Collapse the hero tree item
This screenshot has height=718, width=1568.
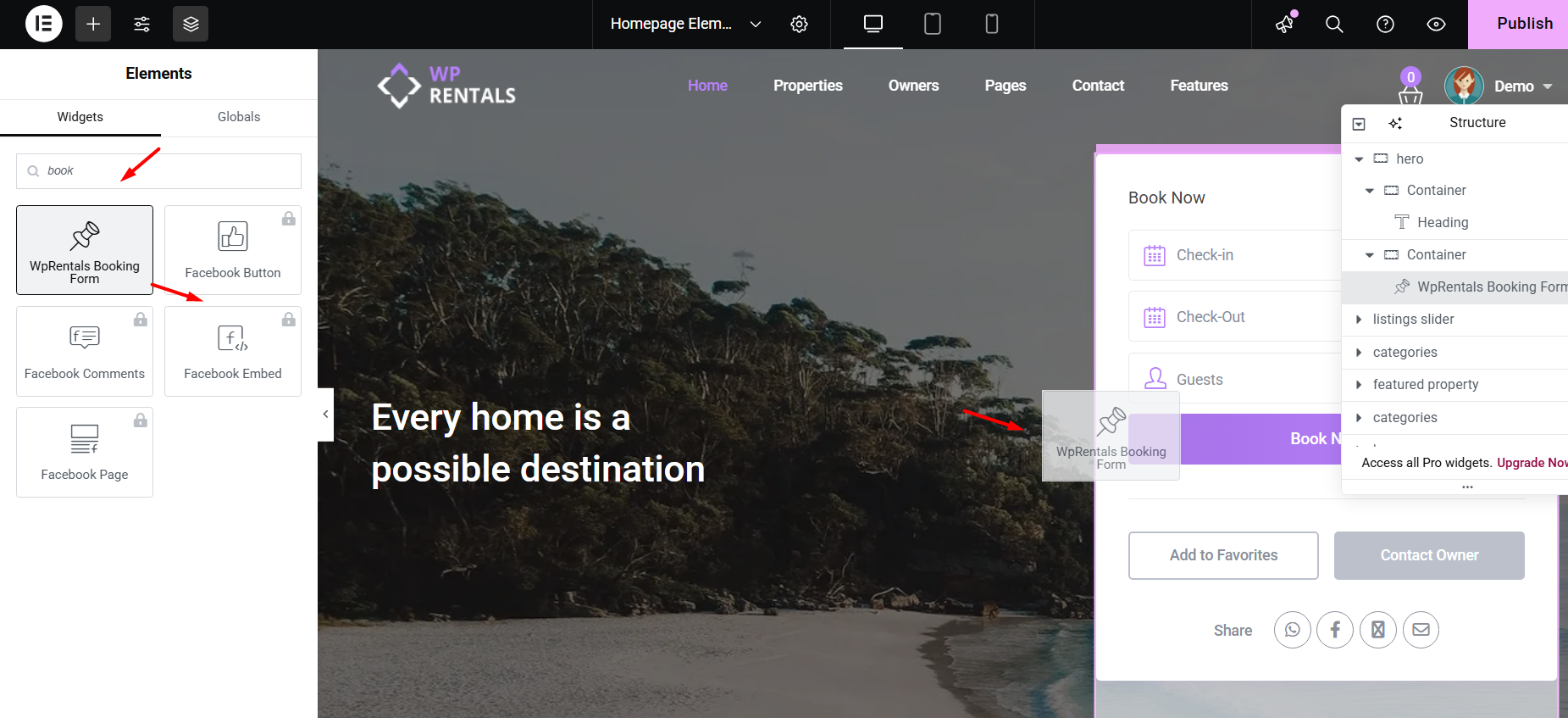1359,159
